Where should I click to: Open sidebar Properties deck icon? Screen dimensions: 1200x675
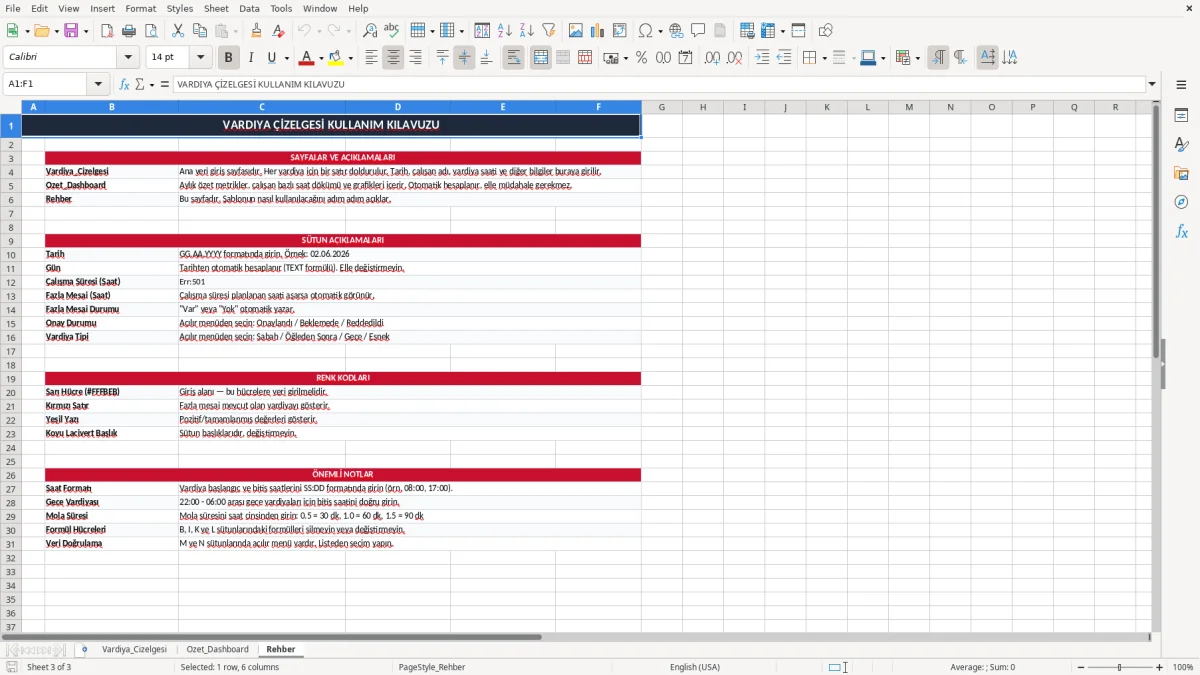(x=1181, y=116)
